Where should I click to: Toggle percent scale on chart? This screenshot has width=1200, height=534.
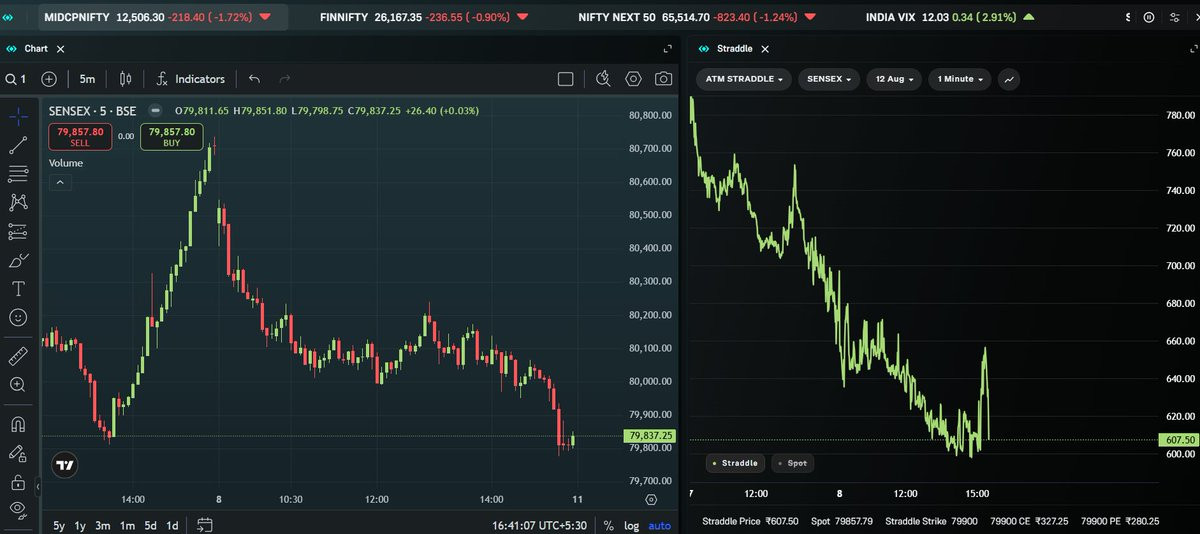click(608, 525)
